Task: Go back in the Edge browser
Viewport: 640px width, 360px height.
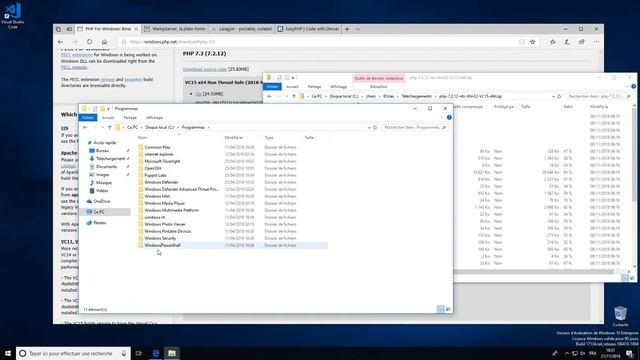Action: coord(60,42)
